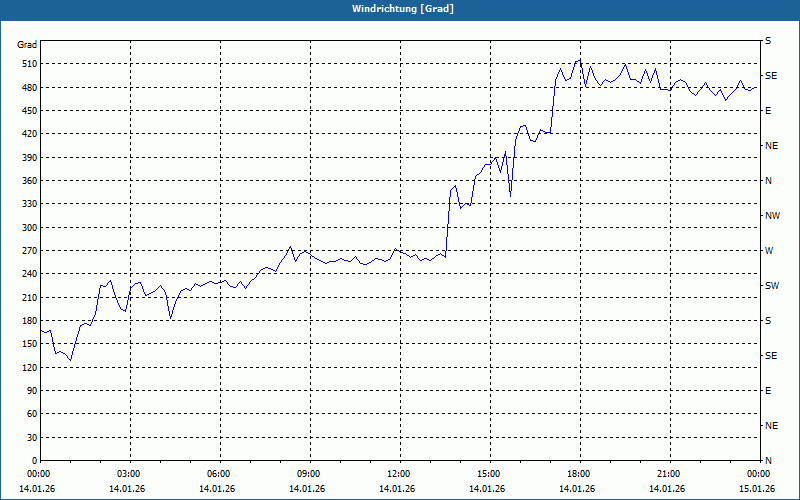Click the 21:00 time axis label
The width and height of the screenshot is (800, 500).
click(x=668, y=474)
